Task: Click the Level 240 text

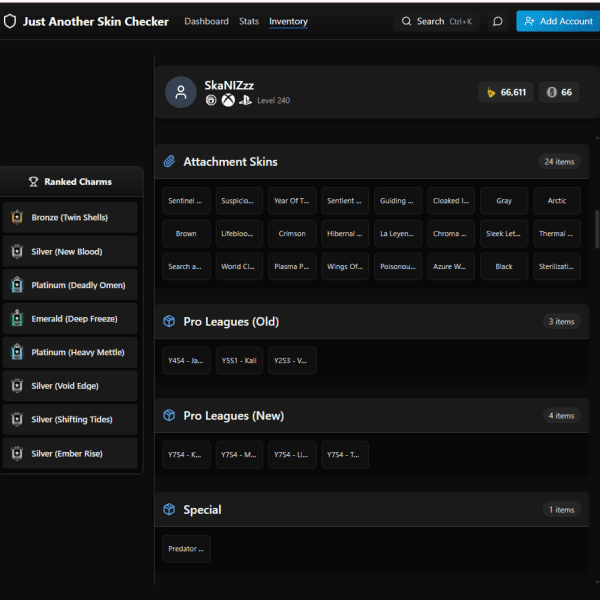Action: point(274,101)
